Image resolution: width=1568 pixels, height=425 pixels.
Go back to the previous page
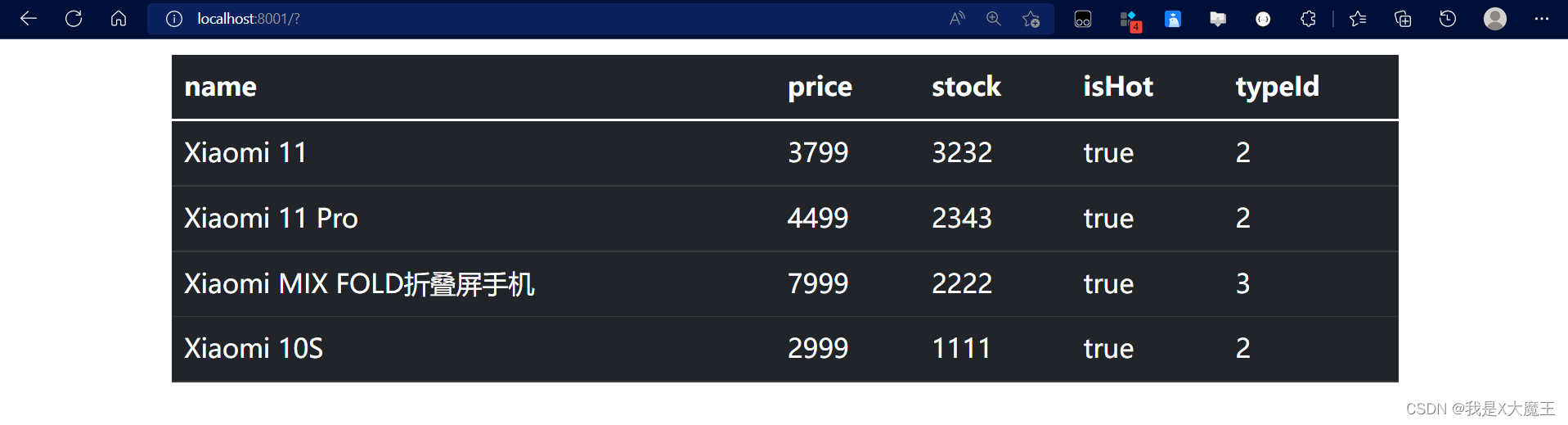pyautogui.click(x=29, y=18)
